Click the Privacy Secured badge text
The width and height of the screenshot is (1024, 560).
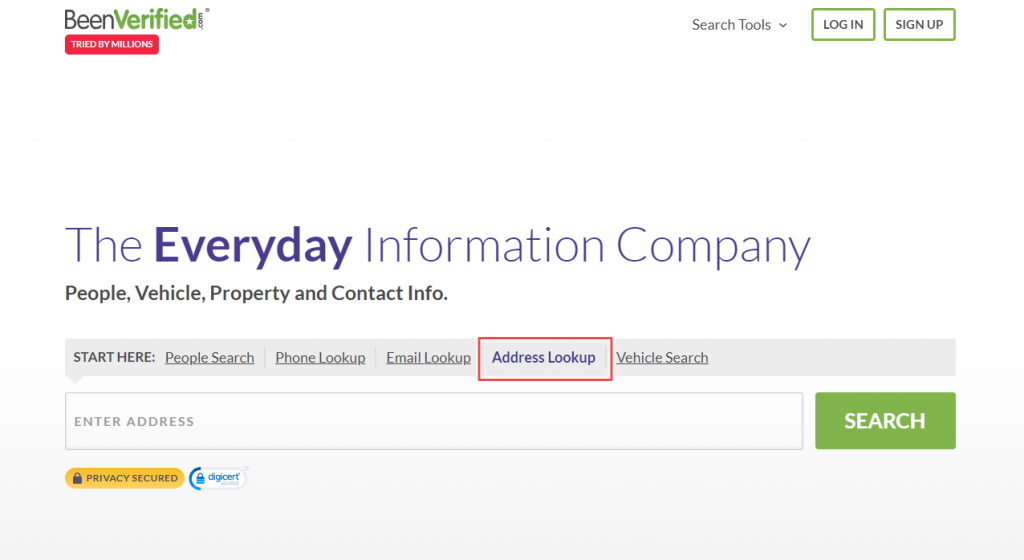131,478
